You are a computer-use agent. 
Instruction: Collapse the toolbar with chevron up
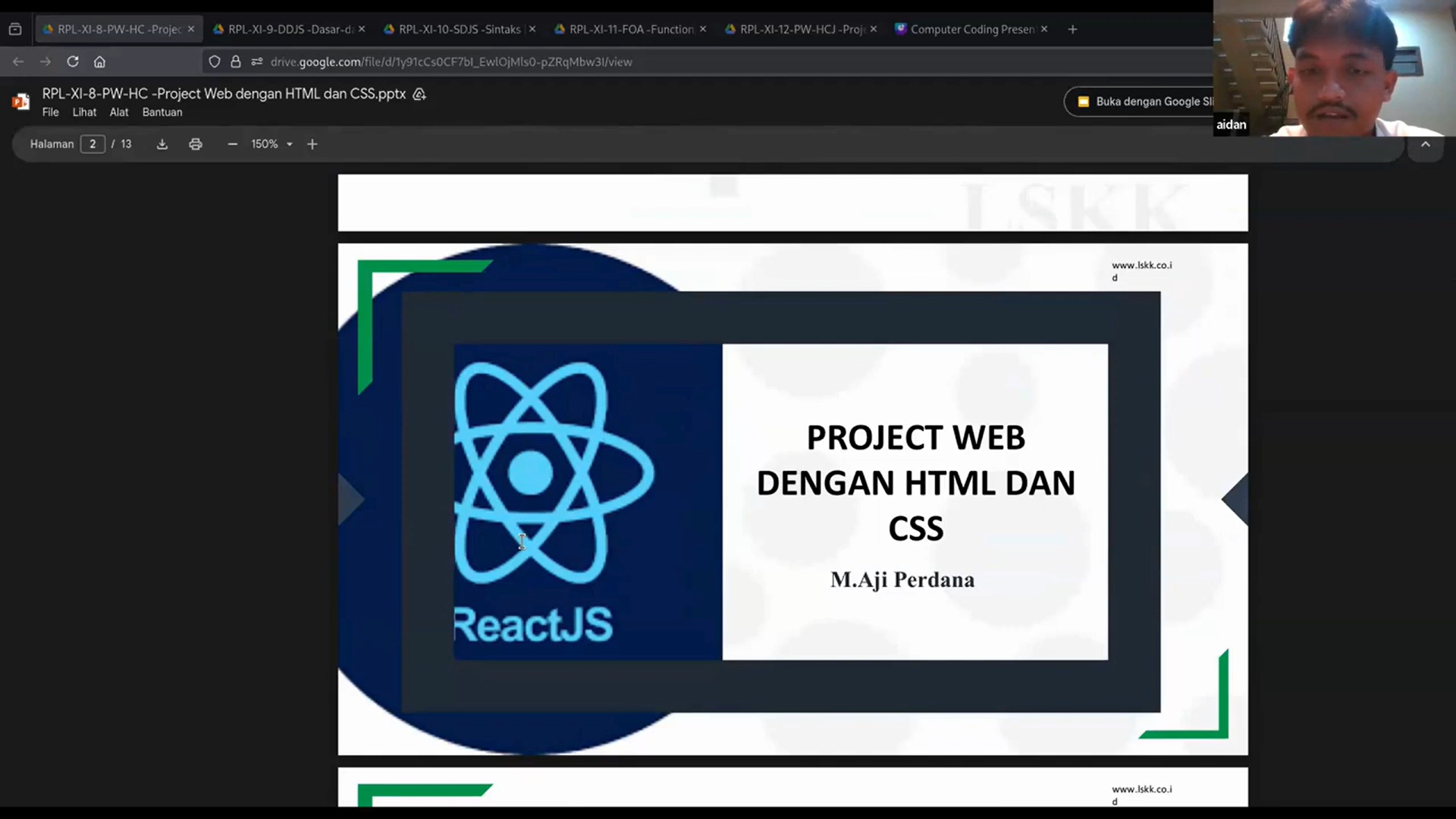point(1425,144)
